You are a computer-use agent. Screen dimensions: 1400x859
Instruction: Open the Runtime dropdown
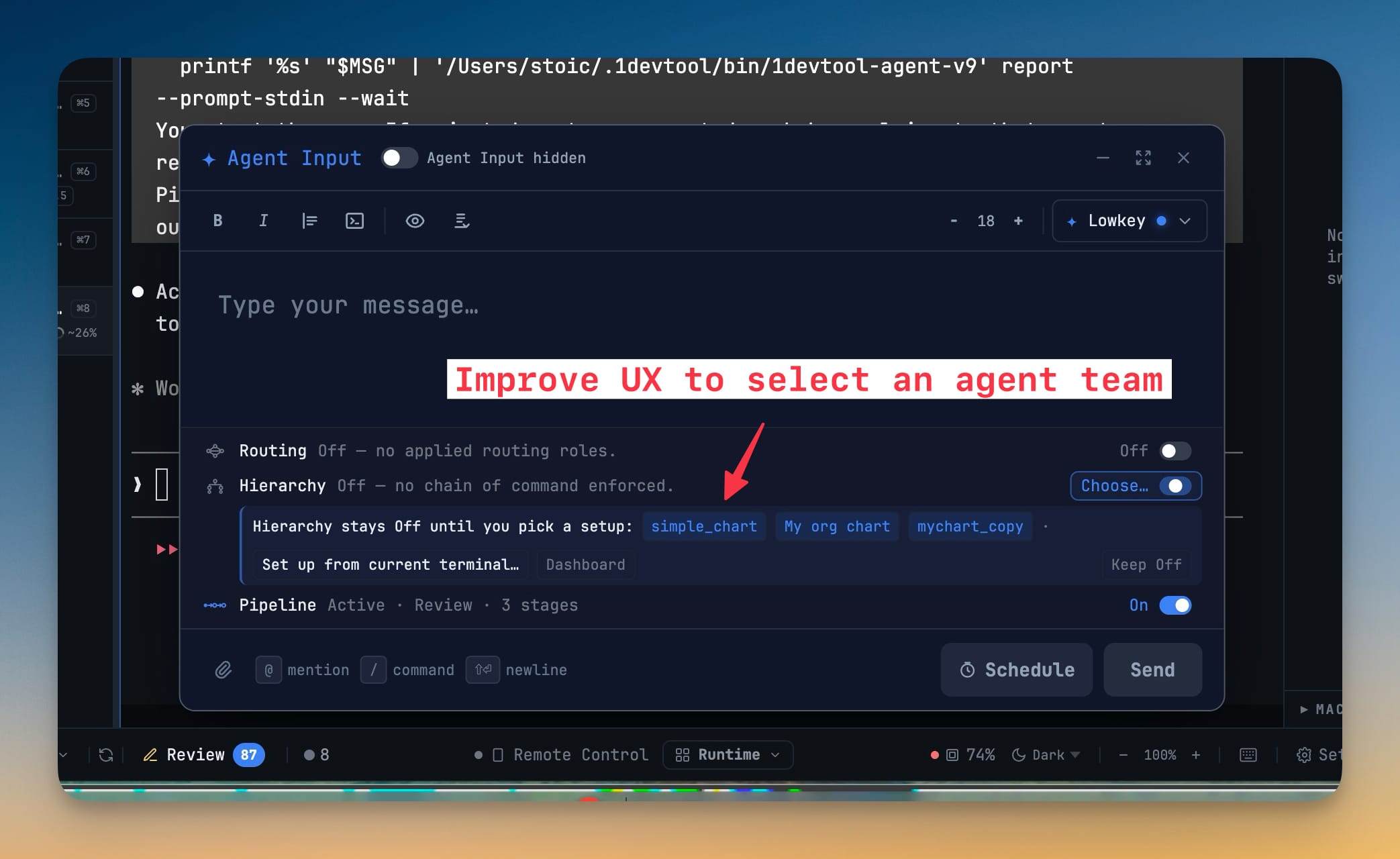tap(728, 755)
